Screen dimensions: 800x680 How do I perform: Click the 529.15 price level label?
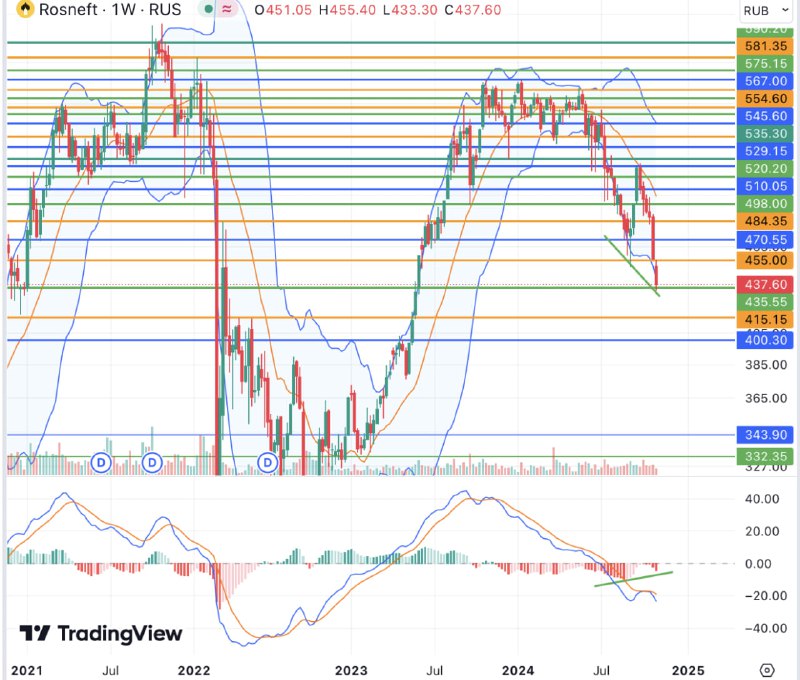(x=765, y=151)
